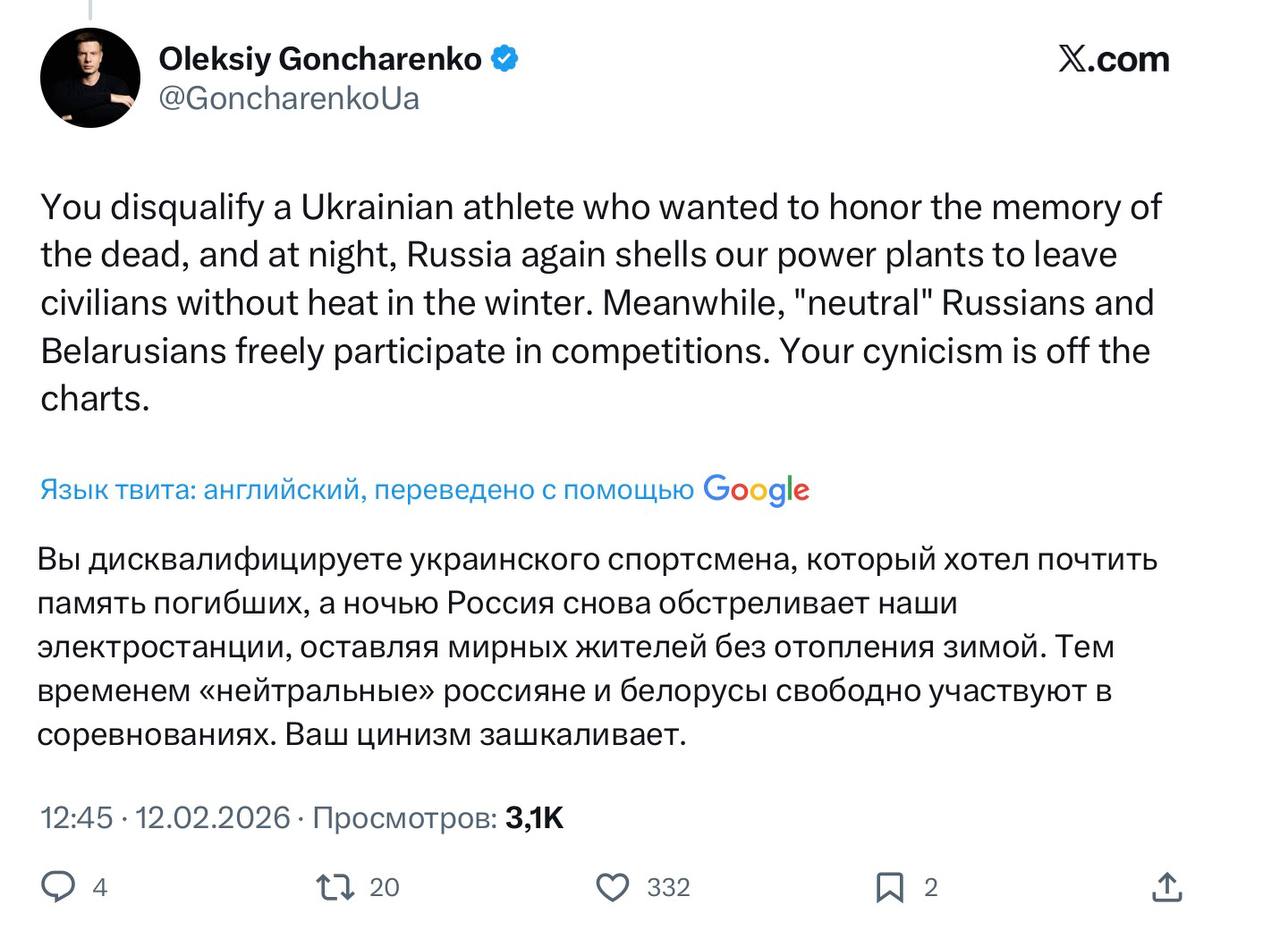This screenshot has width=1280, height=939.
Task: Click the reply count of 4
Action: 100,888
